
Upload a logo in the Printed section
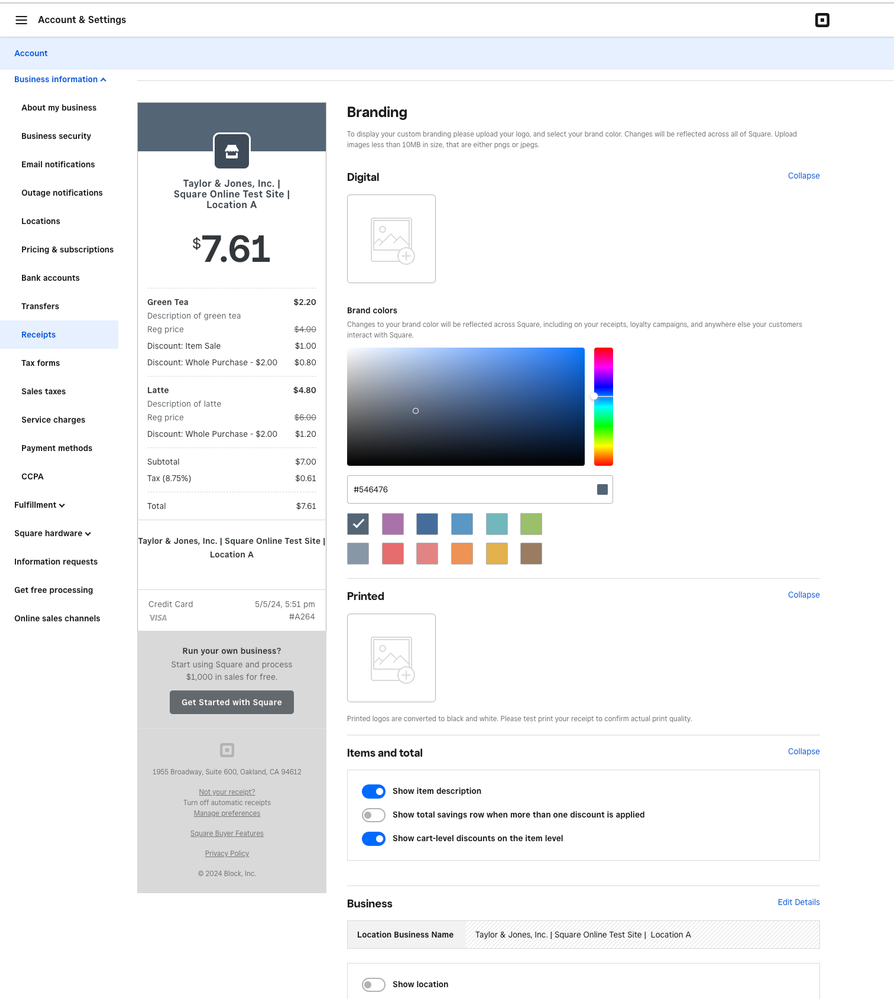[x=391, y=657]
